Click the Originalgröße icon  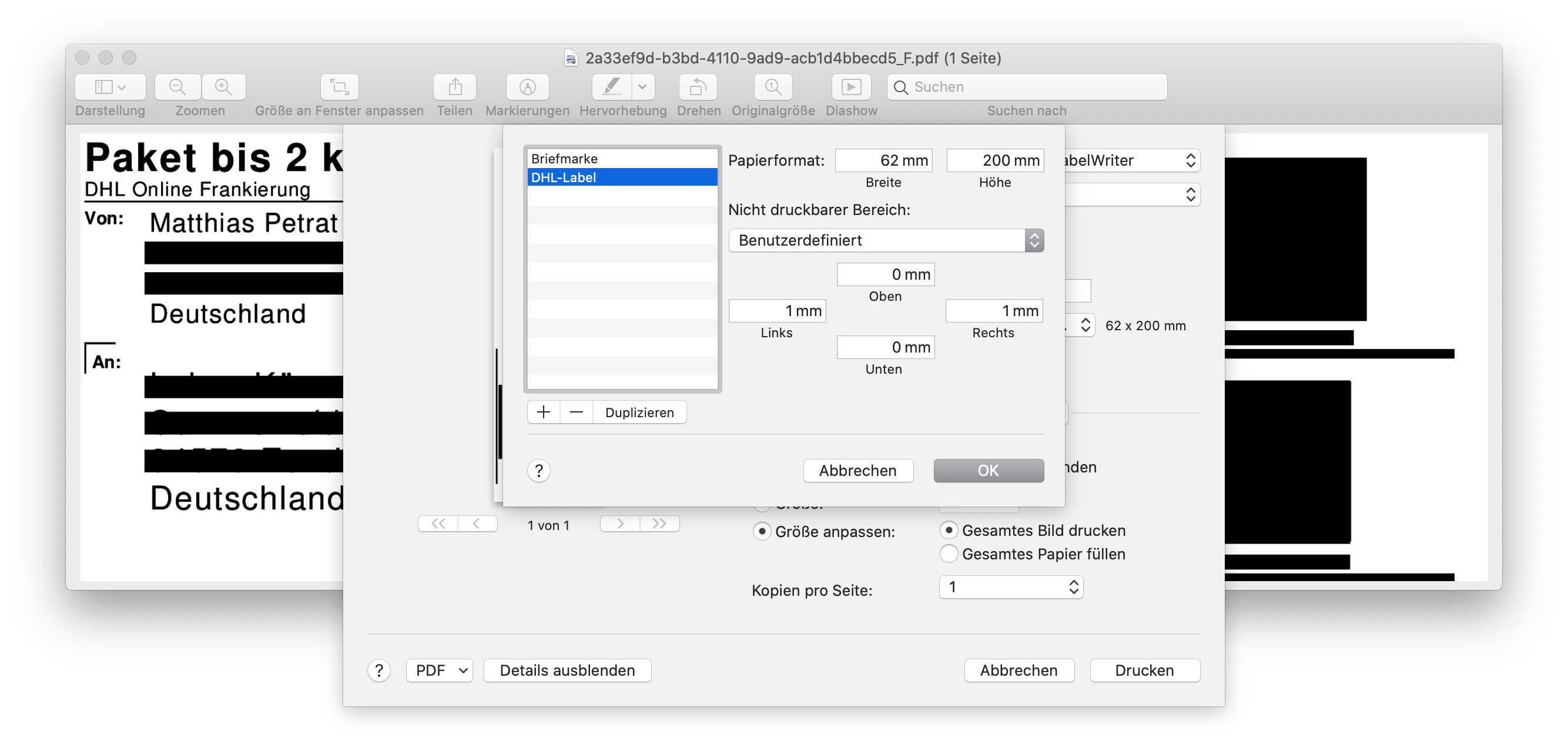click(x=773, y=87)
